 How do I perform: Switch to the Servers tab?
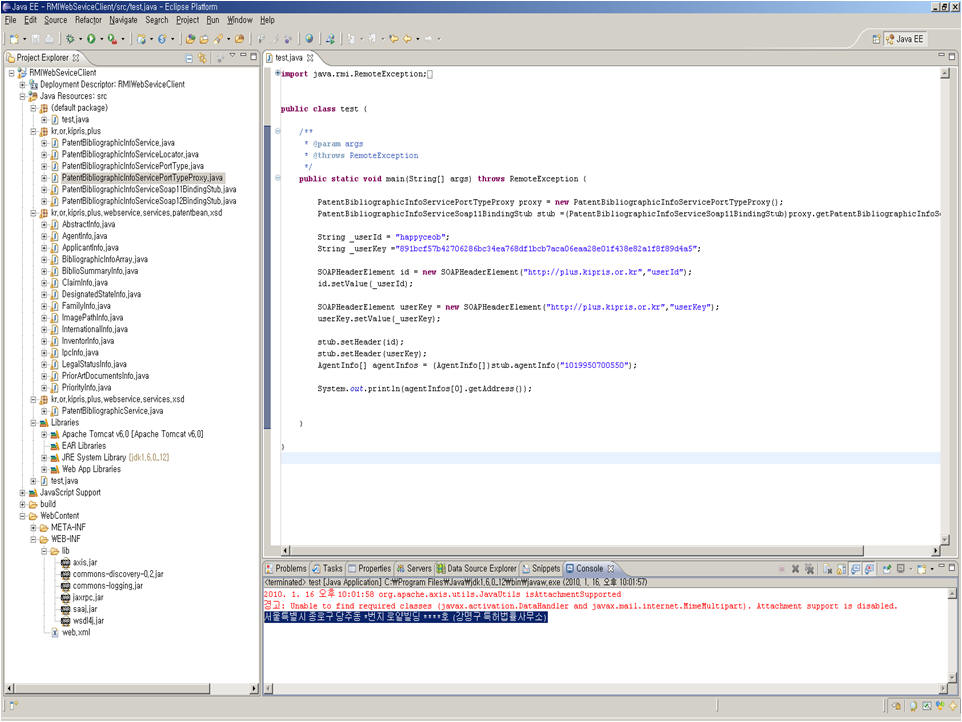412,568
